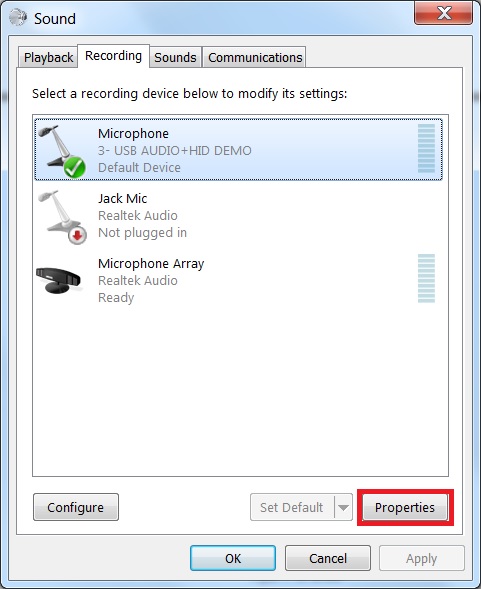Expand the Set Default dropdown arrow
This screenshot has width=481, height=589.
[343, 507]
